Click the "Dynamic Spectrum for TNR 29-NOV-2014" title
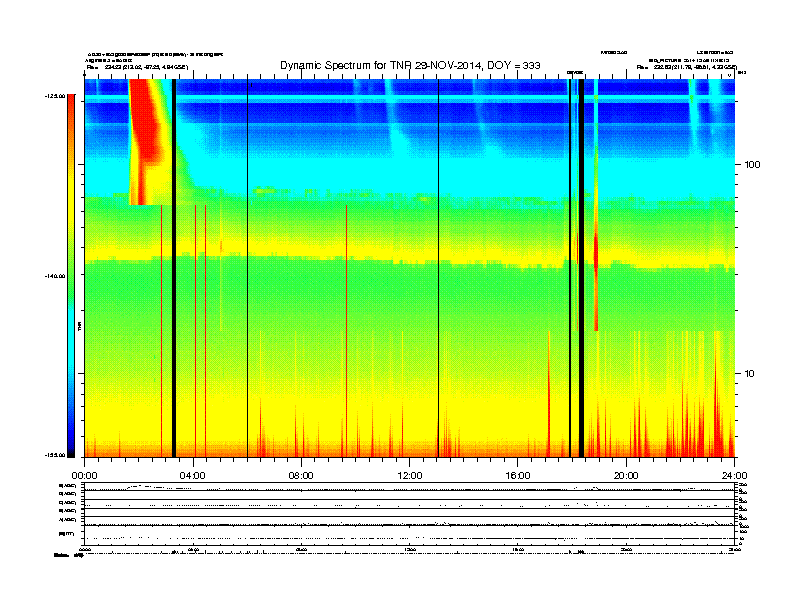This screenshot has height=612, width=792. [410, 66]
